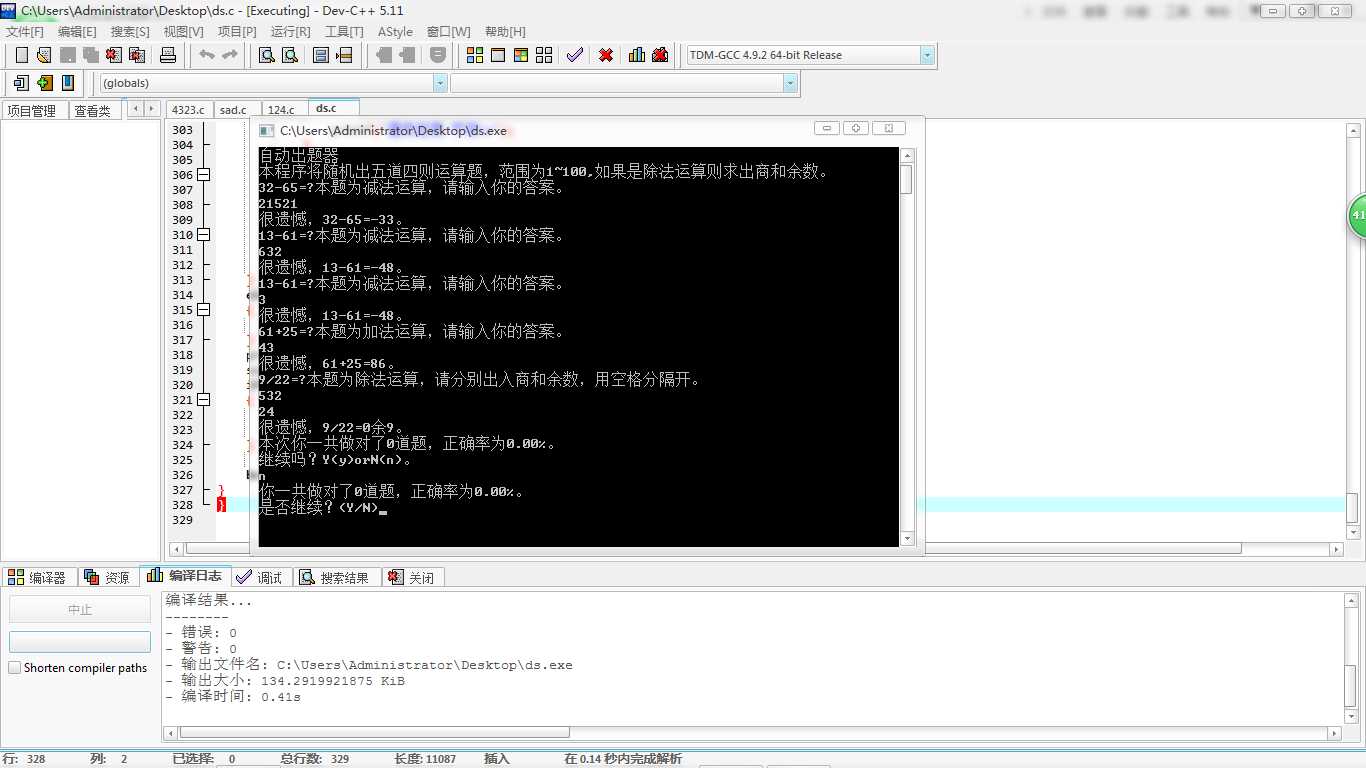Collapse the code fold at line 321

[204, 400]
